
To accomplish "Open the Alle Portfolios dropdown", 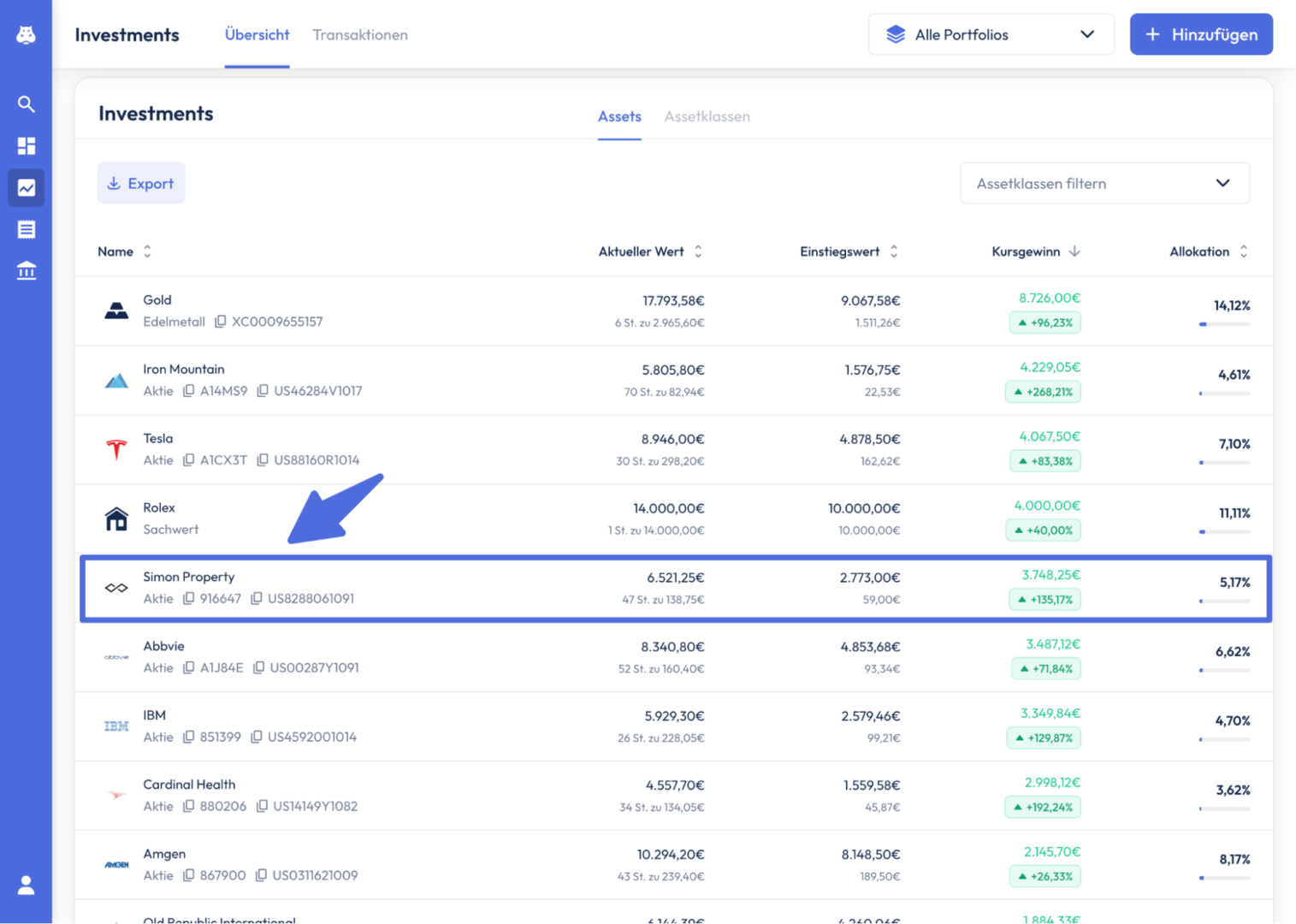I will [x=991, y=34].
